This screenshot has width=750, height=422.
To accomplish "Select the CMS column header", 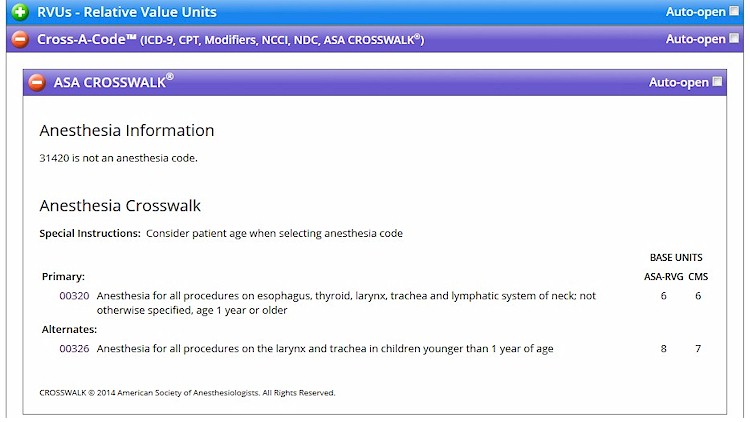I will (698, 277).
